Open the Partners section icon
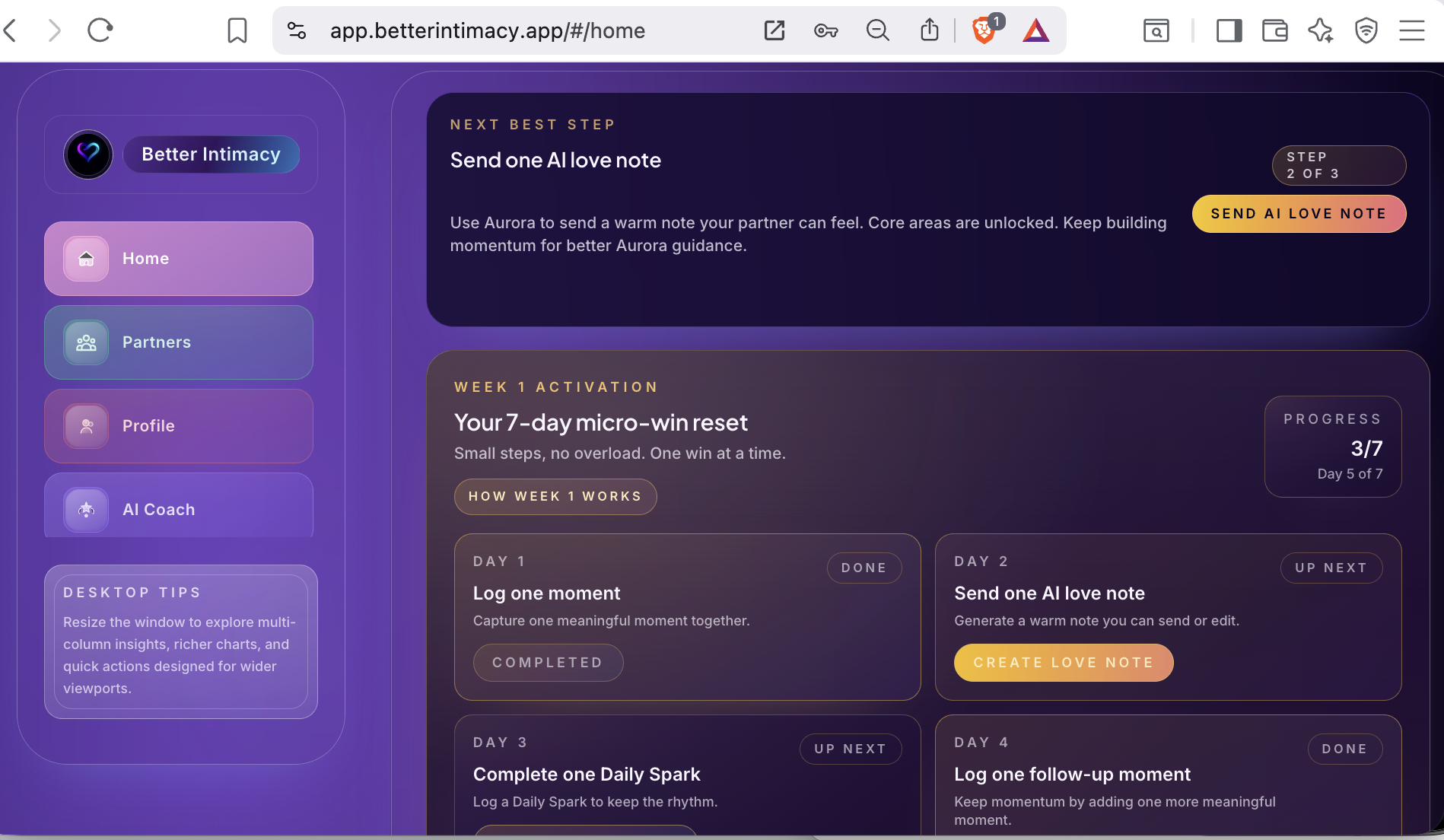This screenshot has height=840, width=1444. tap(86, 342)
